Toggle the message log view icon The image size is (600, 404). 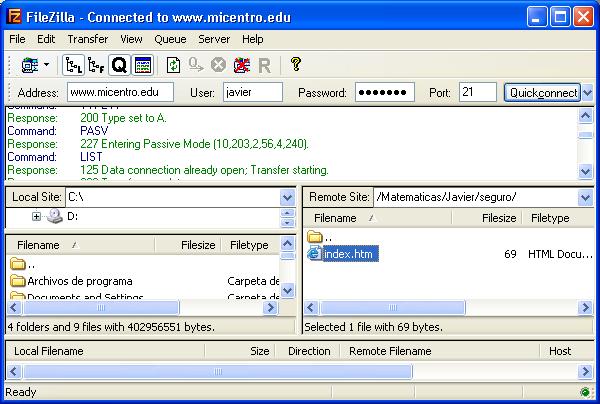click(142, 65)
